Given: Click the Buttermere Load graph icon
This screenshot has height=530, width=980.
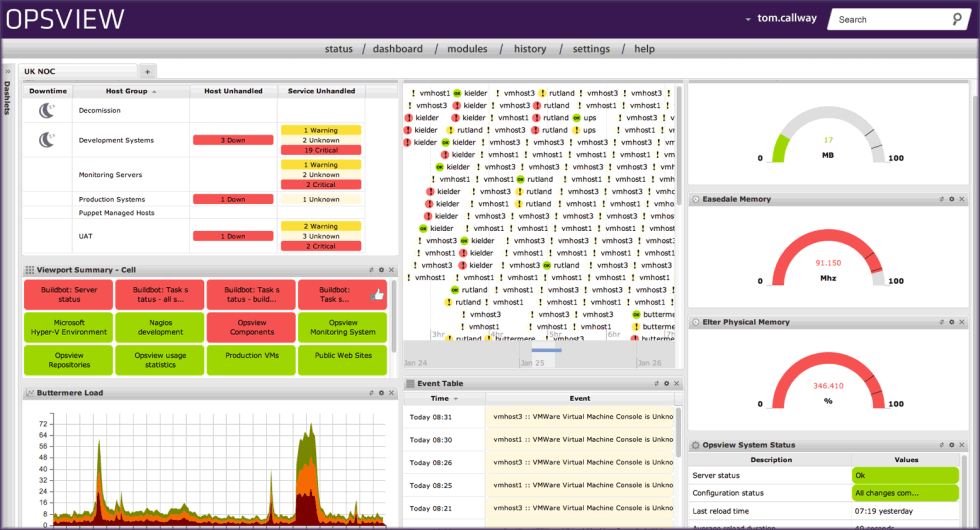Looking at the screenshot, I should (x=29, y=393).
